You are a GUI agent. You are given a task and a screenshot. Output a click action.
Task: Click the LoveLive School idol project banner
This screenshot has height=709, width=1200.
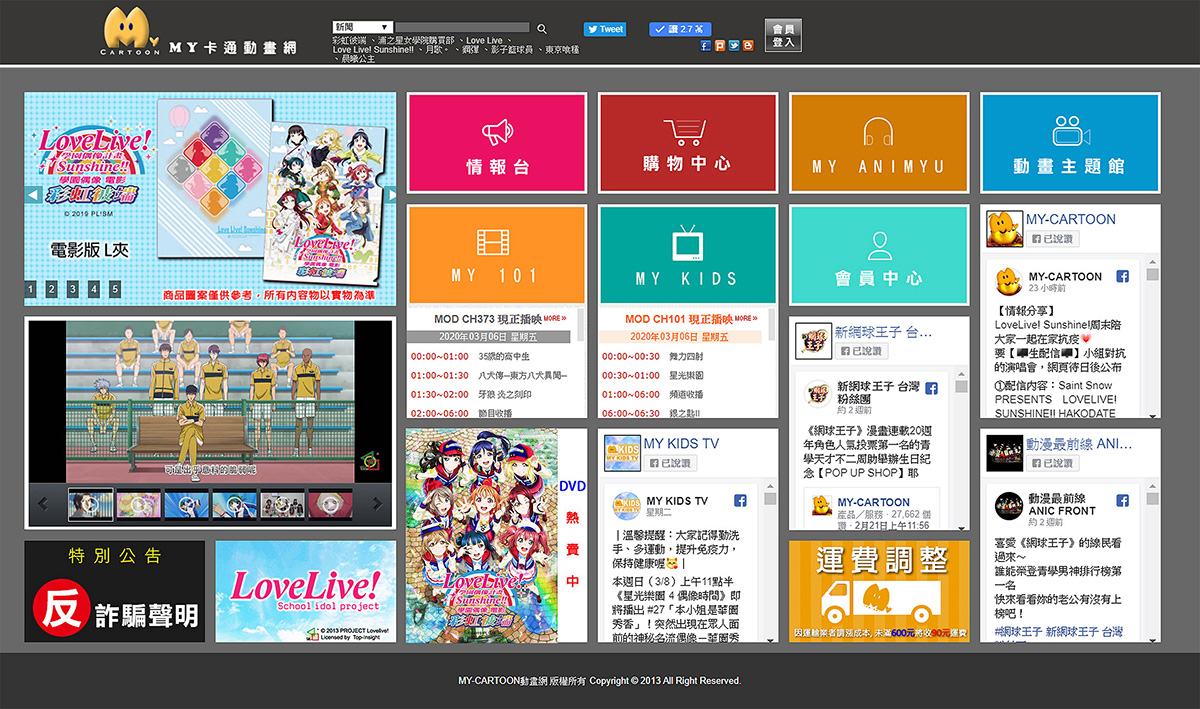[306, 592]
